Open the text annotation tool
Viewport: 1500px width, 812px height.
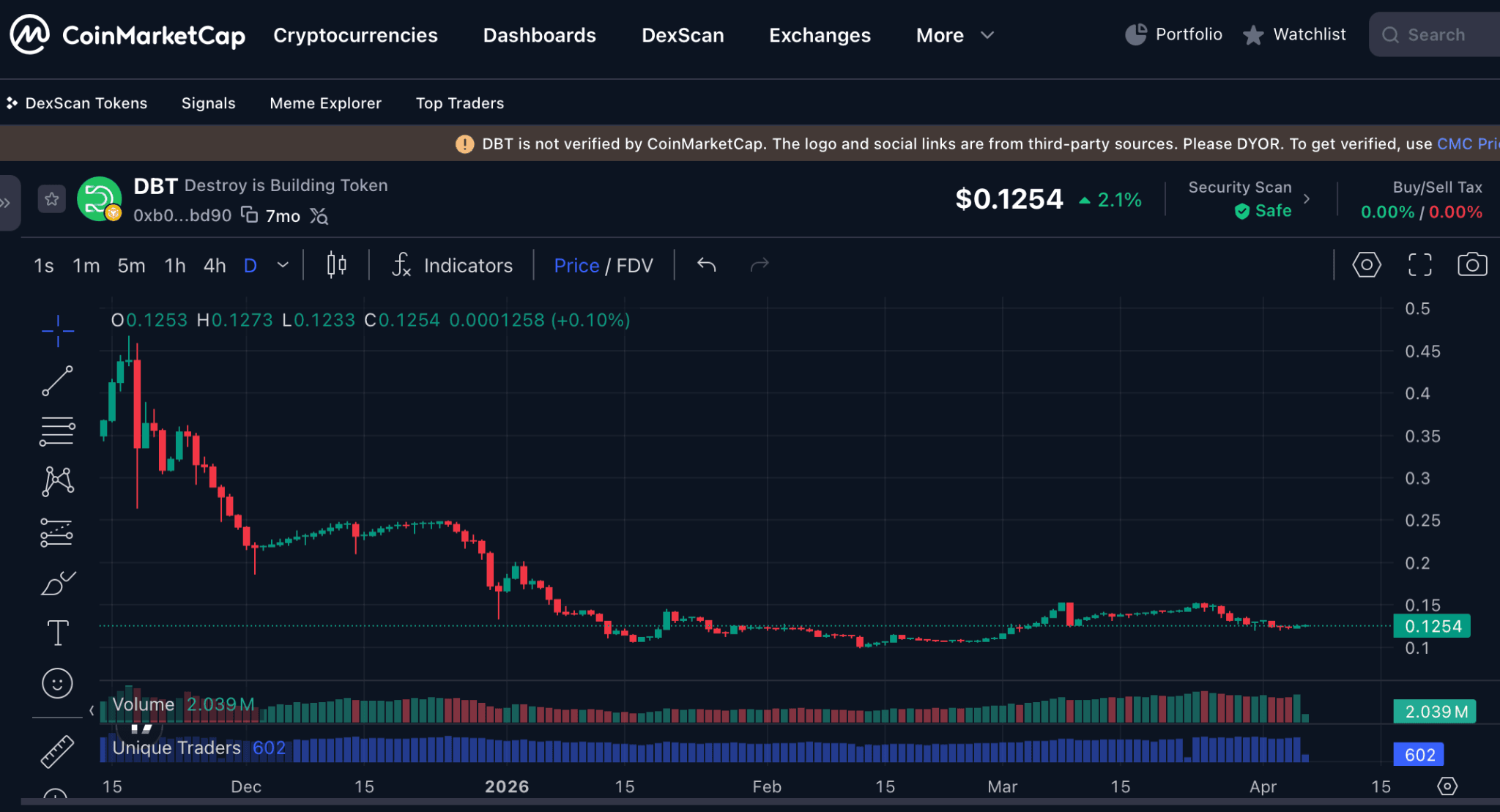click(x=57, y=631)
